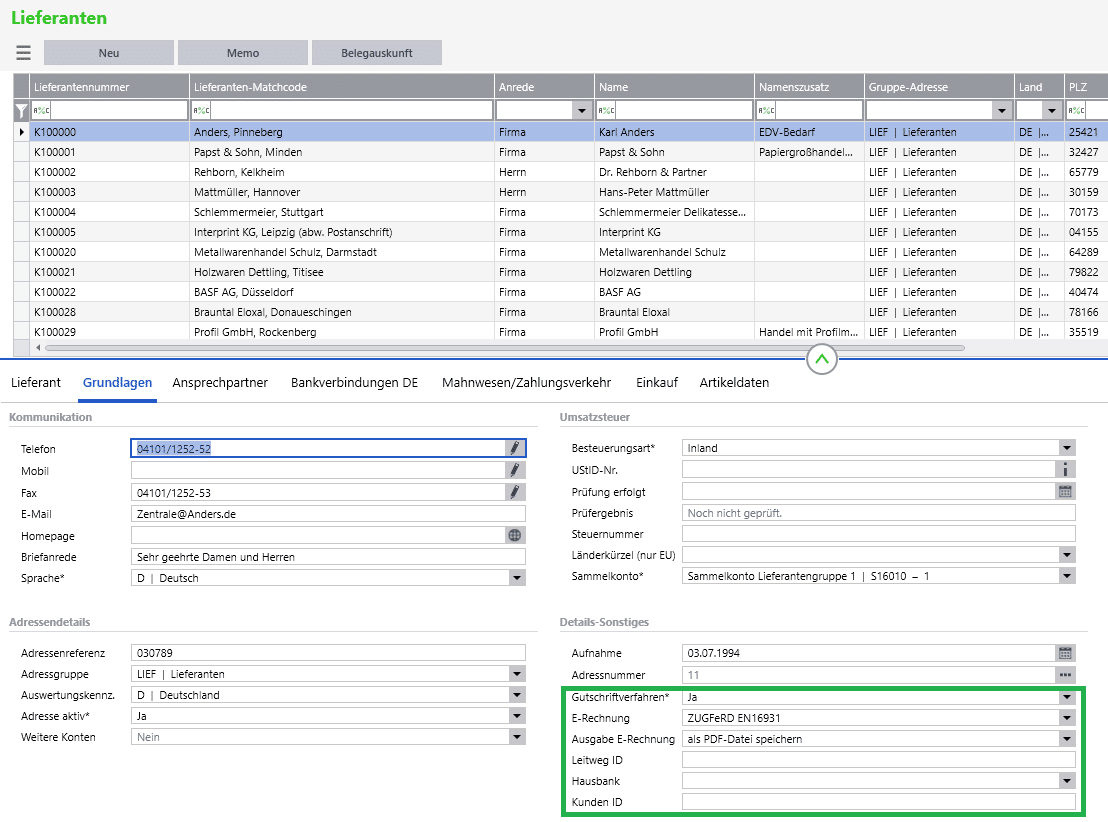1108x822 pixels.
Task: Click the dial icon beside Telefon field
Action: (x=515, y=448)
